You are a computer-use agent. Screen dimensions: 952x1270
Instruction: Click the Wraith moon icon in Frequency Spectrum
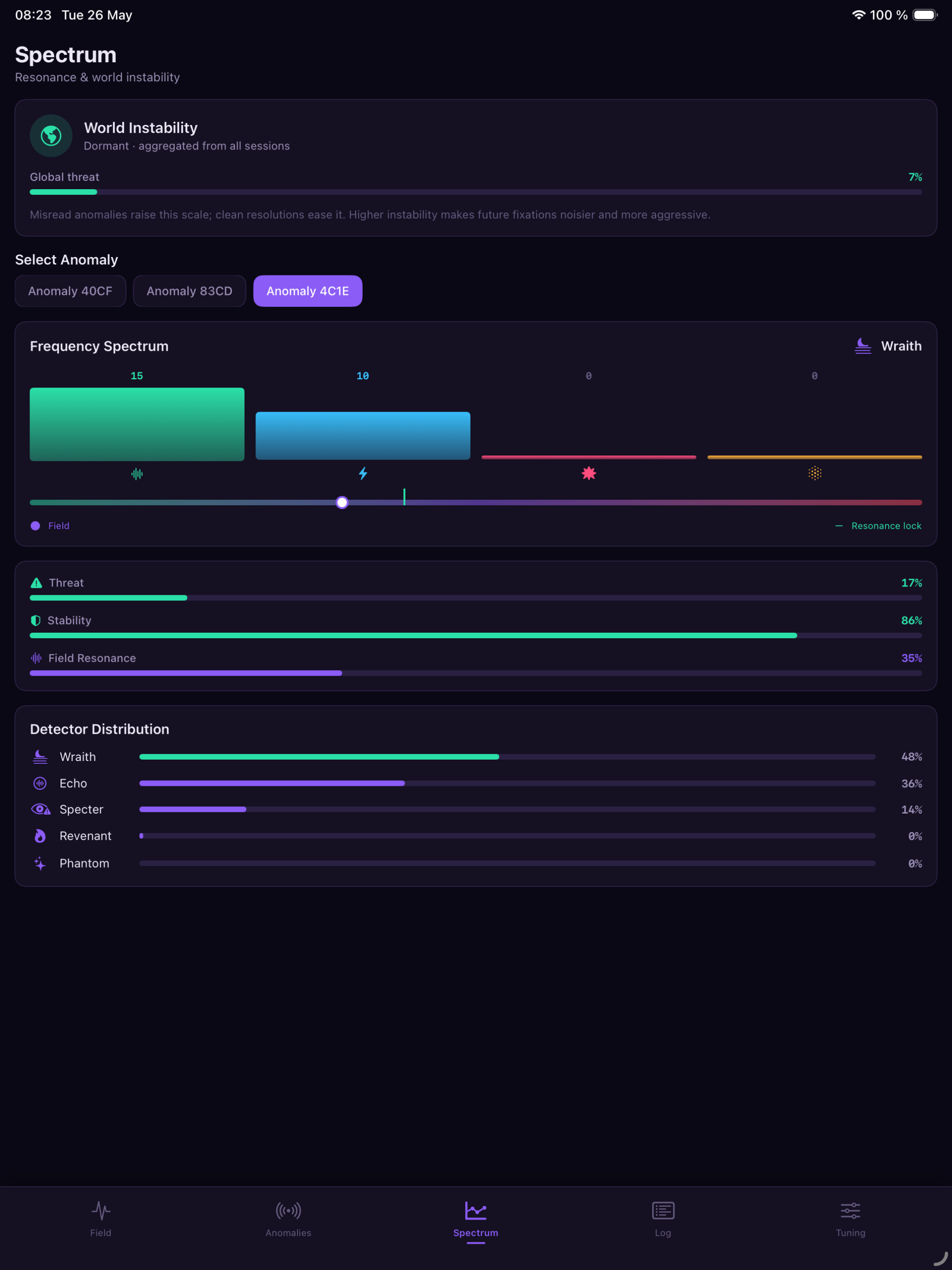[863, 346]
